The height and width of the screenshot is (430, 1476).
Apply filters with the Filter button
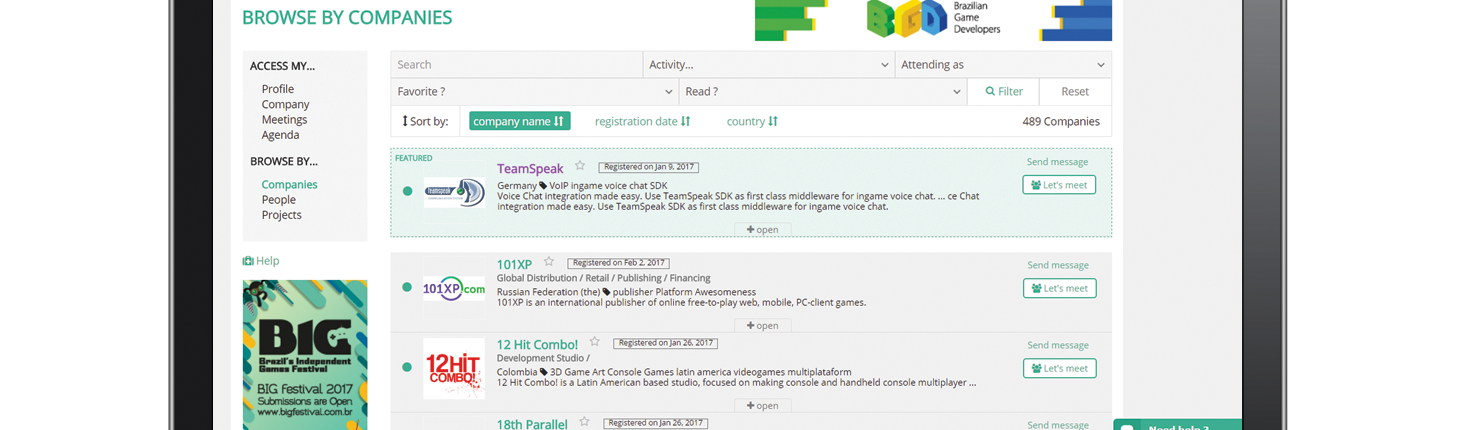coord(1004,92)
